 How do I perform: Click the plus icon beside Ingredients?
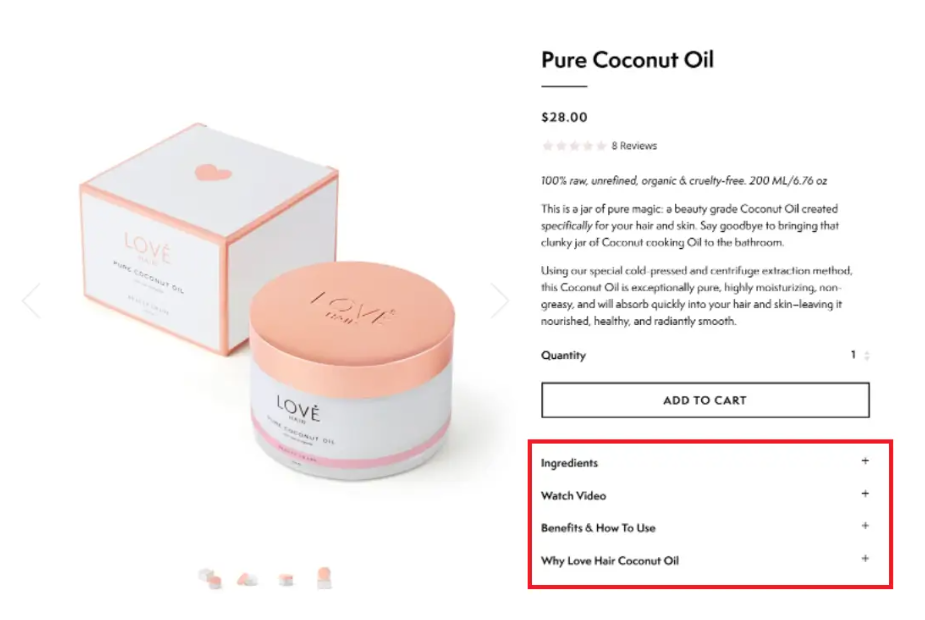865,461
